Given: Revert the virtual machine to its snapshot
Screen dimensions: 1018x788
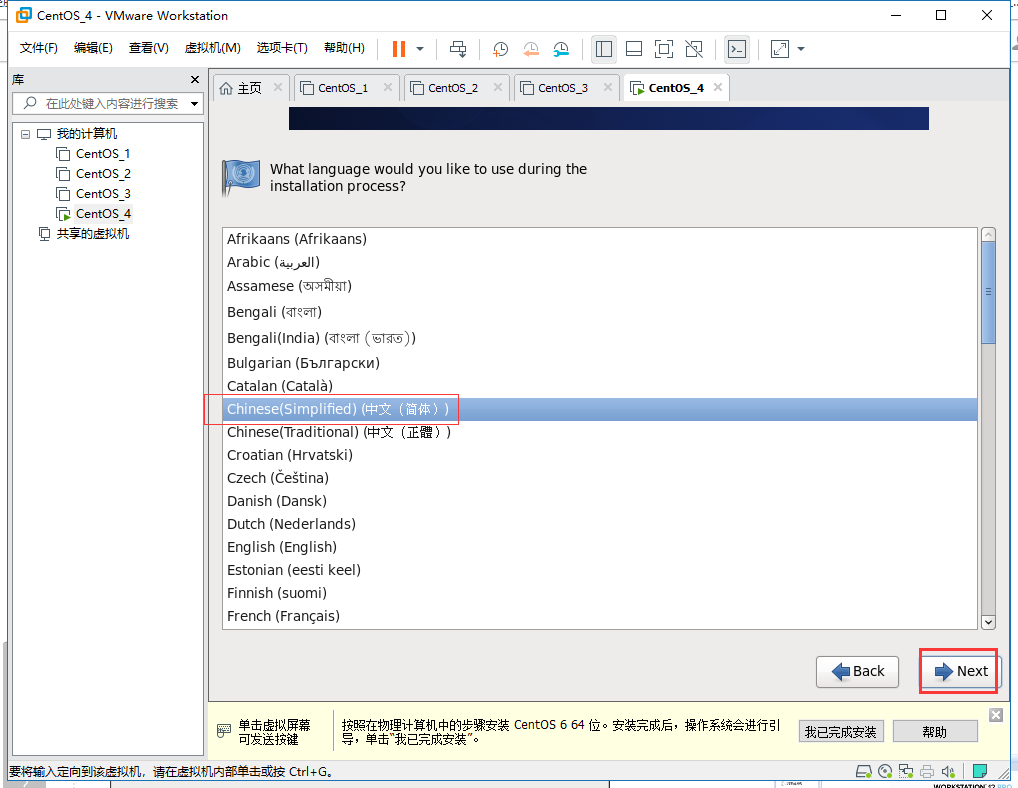Looking at the screenshot, I should click(x=530, y=49).
